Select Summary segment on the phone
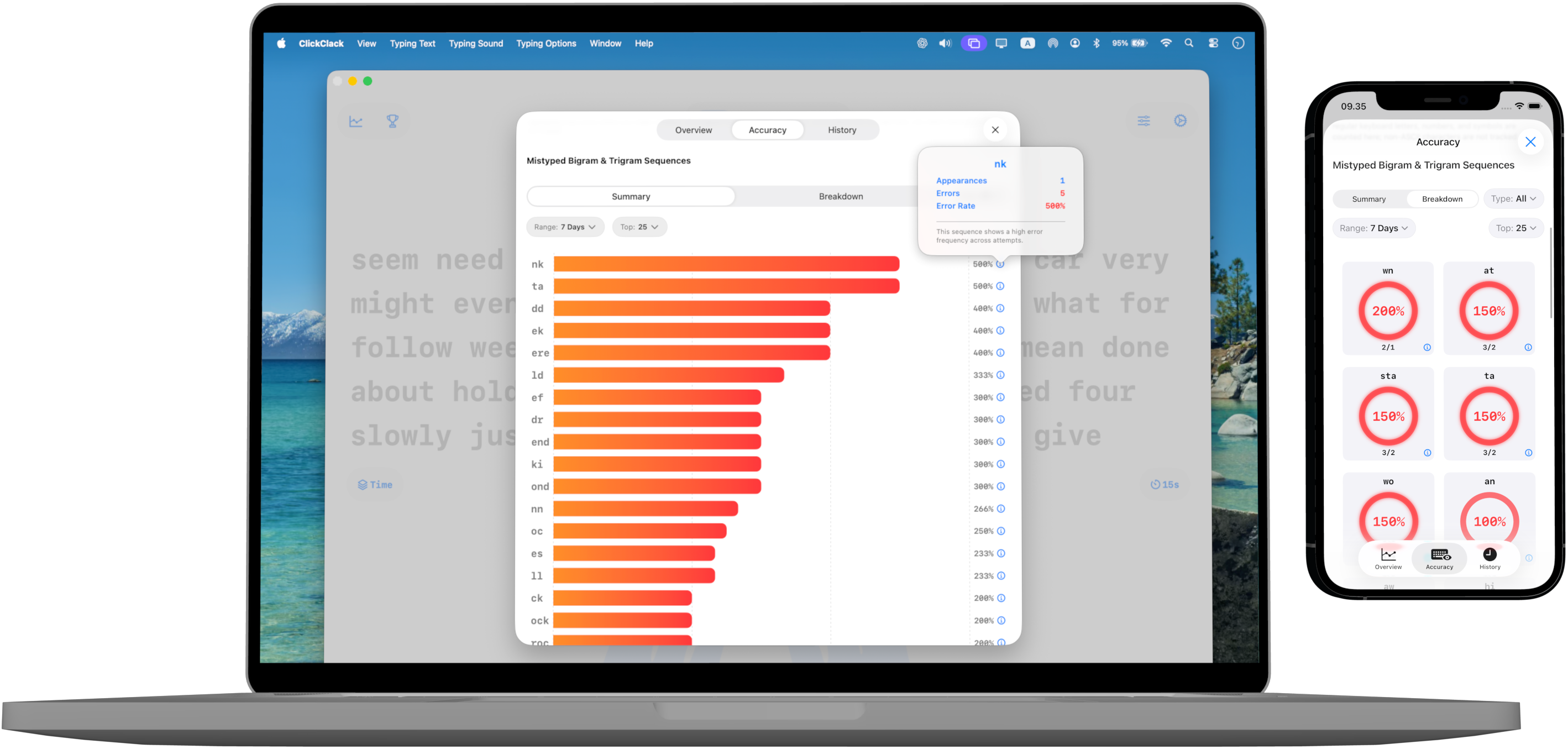 pos(1368,199)
